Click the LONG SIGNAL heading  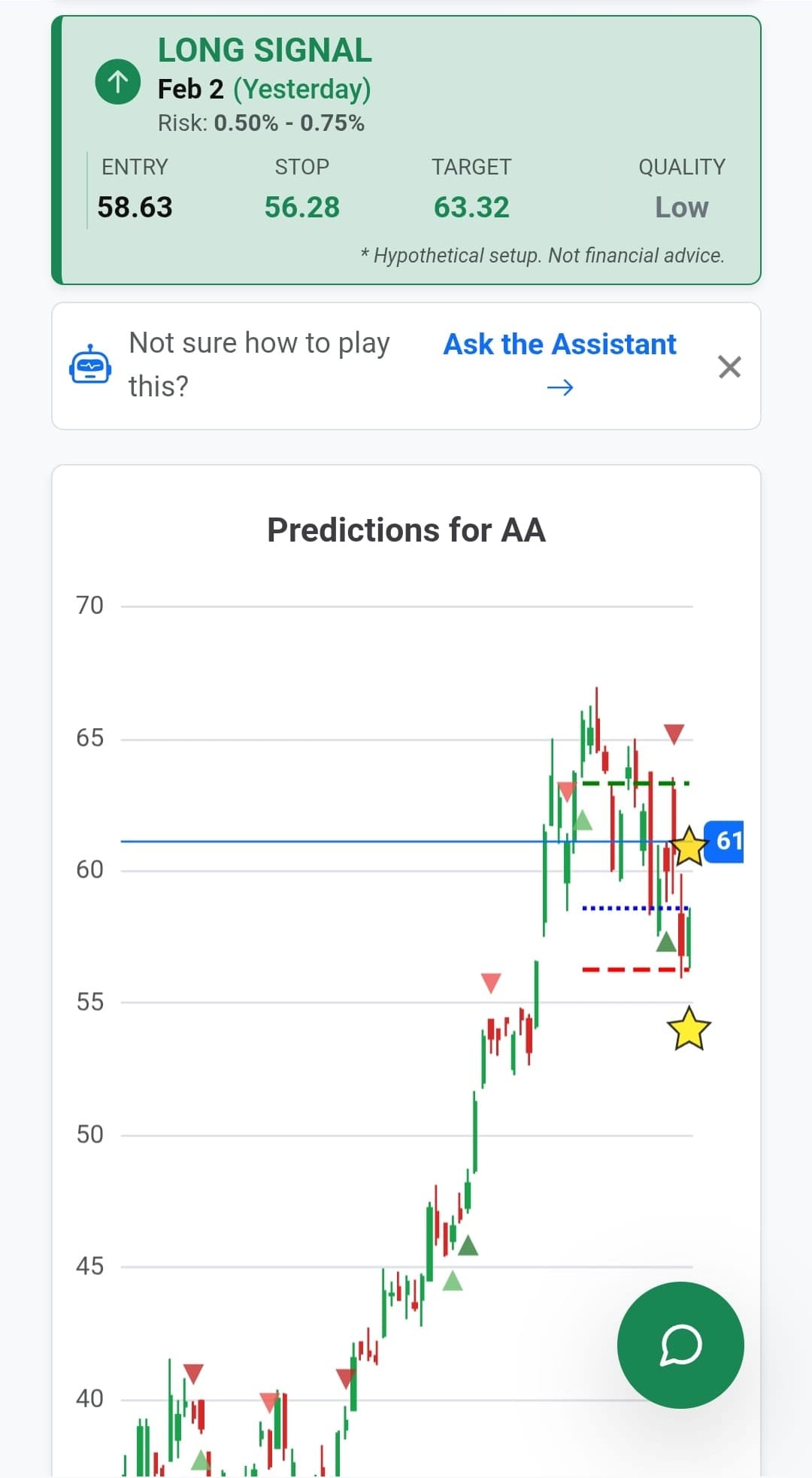265,50
